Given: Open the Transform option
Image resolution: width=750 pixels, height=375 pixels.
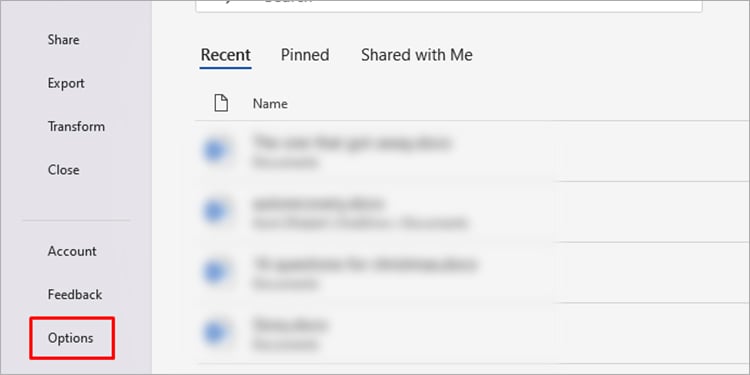Looking at the screenshot, I should point(76,126).
